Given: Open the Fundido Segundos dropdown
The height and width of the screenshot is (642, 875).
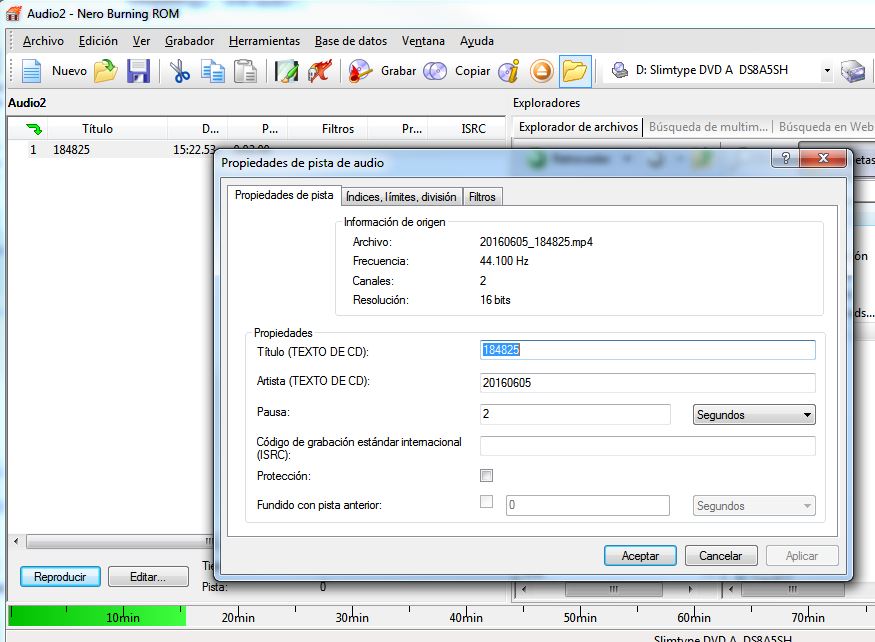Looking at the screenshot, I should pyautogui.click(x=754, y=506).
